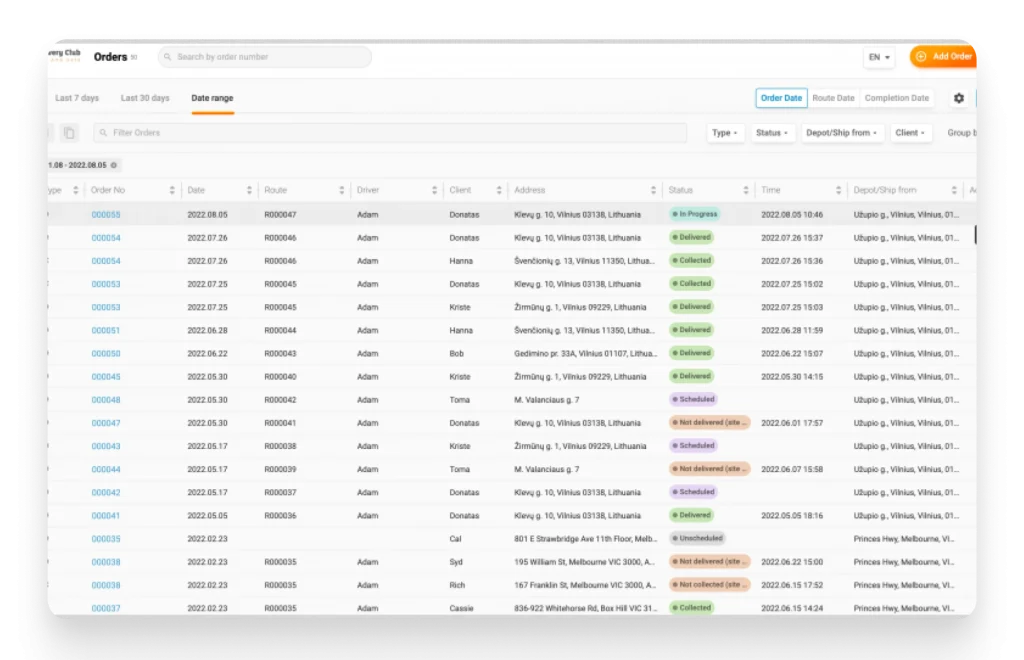Switch to the Last 7 days tab
The width and height of the screenshot is (1024, 660).
pos(78,98)
